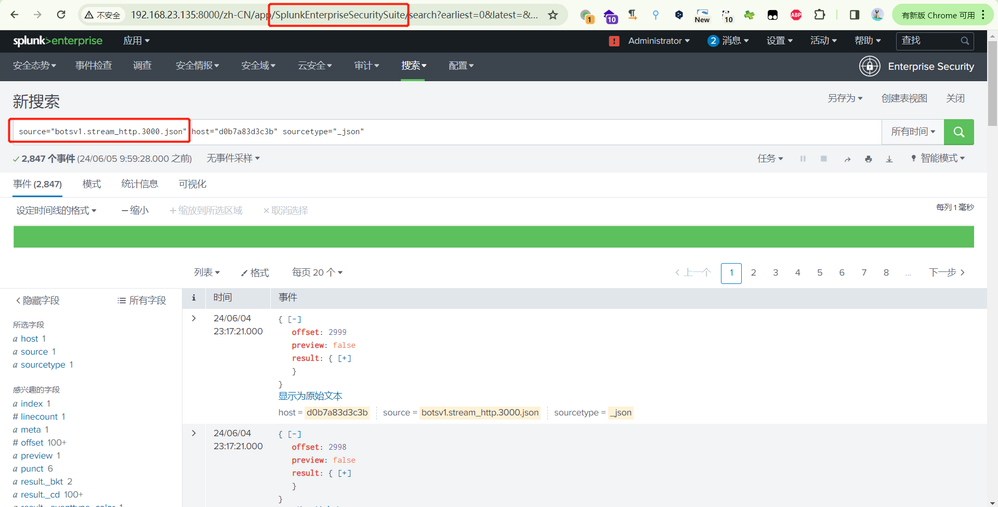The image size is (998, 507).
Task: Bookmark this page with star icon
Action: tap(552, 15)
